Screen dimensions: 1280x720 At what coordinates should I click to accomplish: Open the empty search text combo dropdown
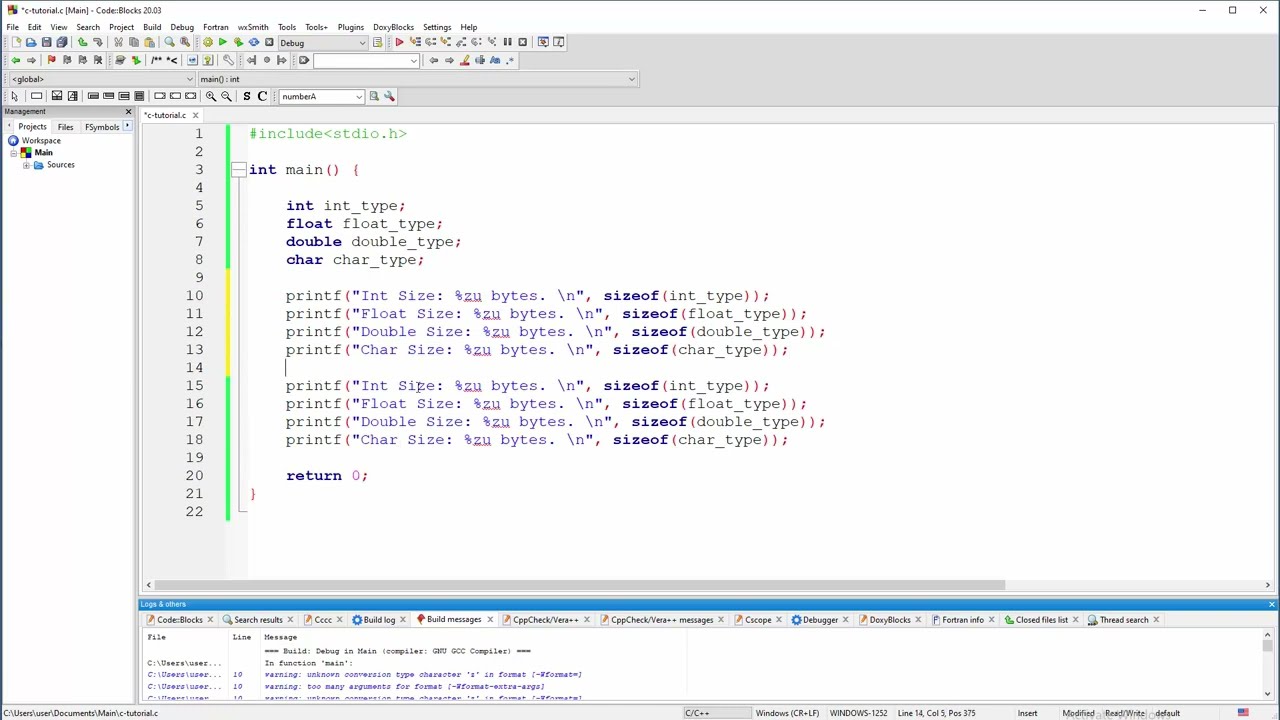(414, 60)
